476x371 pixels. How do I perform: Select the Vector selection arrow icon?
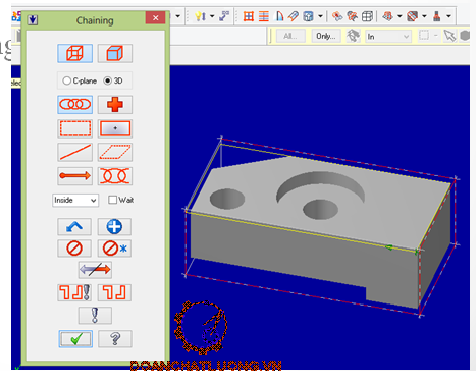(75, 176)
